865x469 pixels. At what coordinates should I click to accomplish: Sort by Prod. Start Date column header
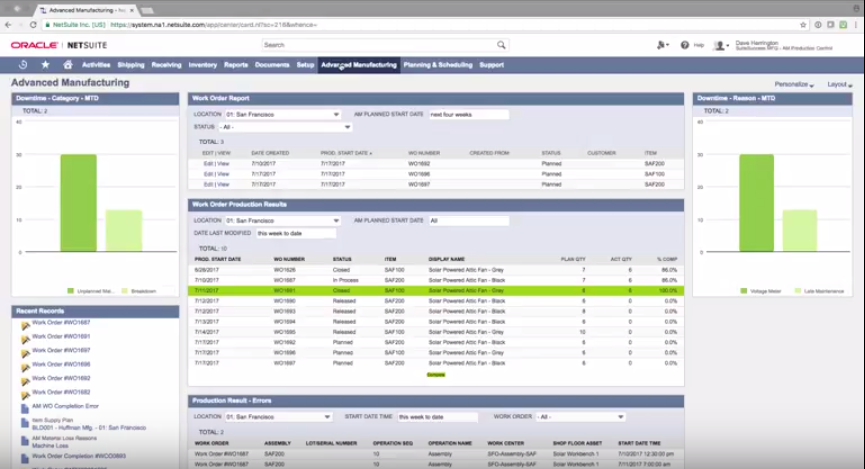point(347,154)
